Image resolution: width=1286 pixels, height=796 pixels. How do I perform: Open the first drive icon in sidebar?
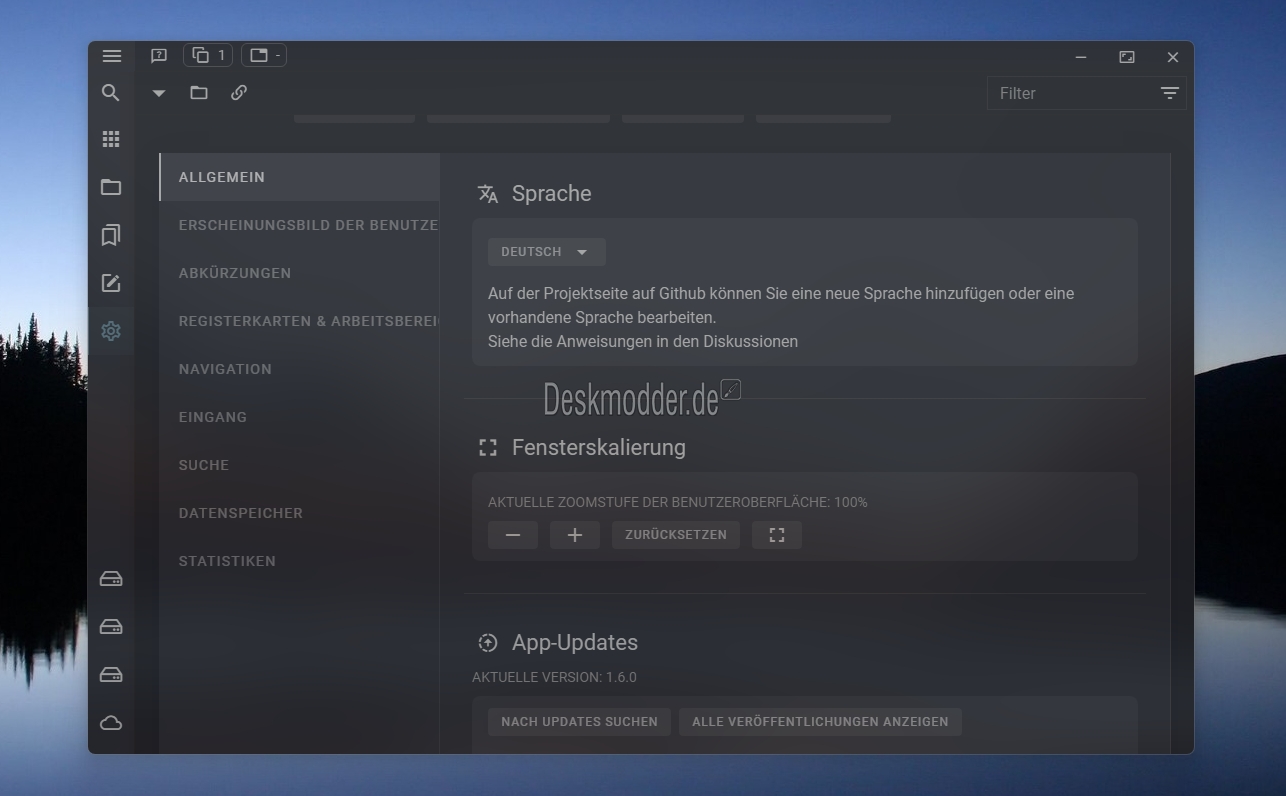coord(111,579)
